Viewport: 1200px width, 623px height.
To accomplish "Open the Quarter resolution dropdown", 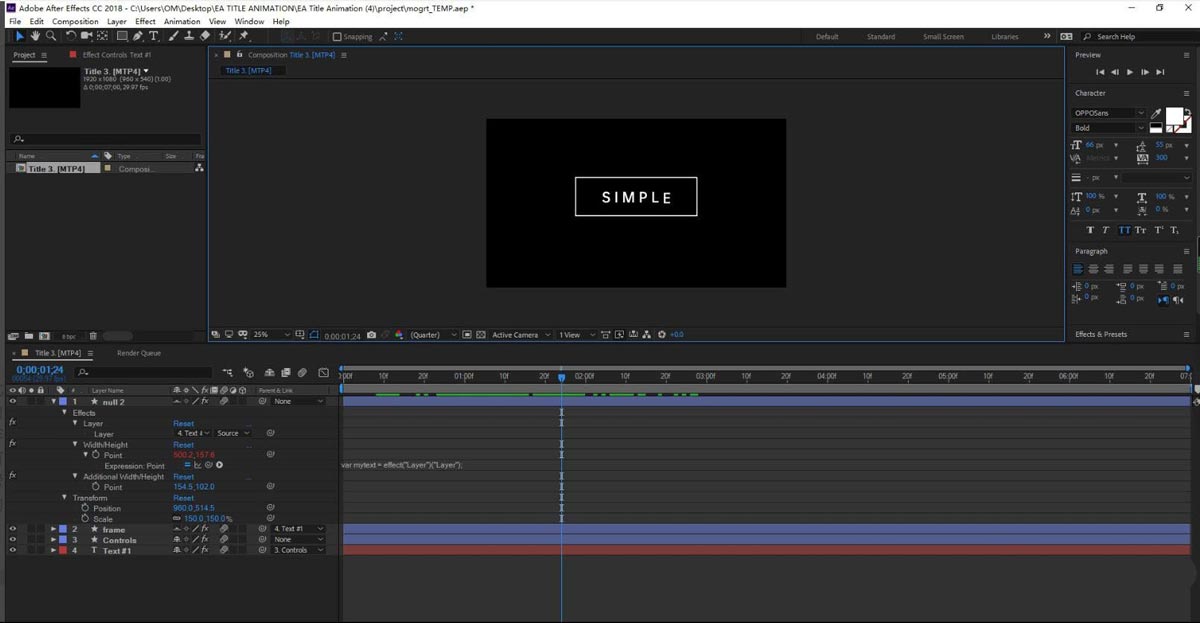I will click(433, 335).
